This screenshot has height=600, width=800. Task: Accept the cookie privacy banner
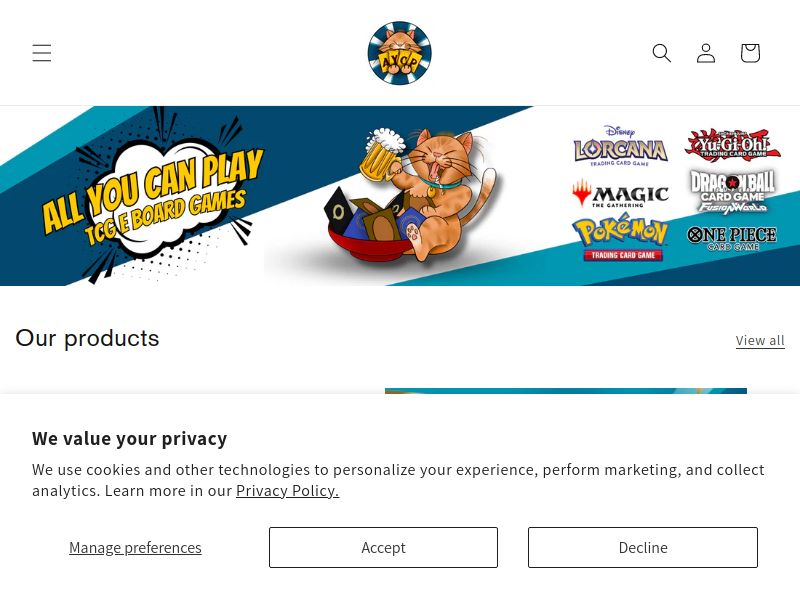(x=383, y=547)
